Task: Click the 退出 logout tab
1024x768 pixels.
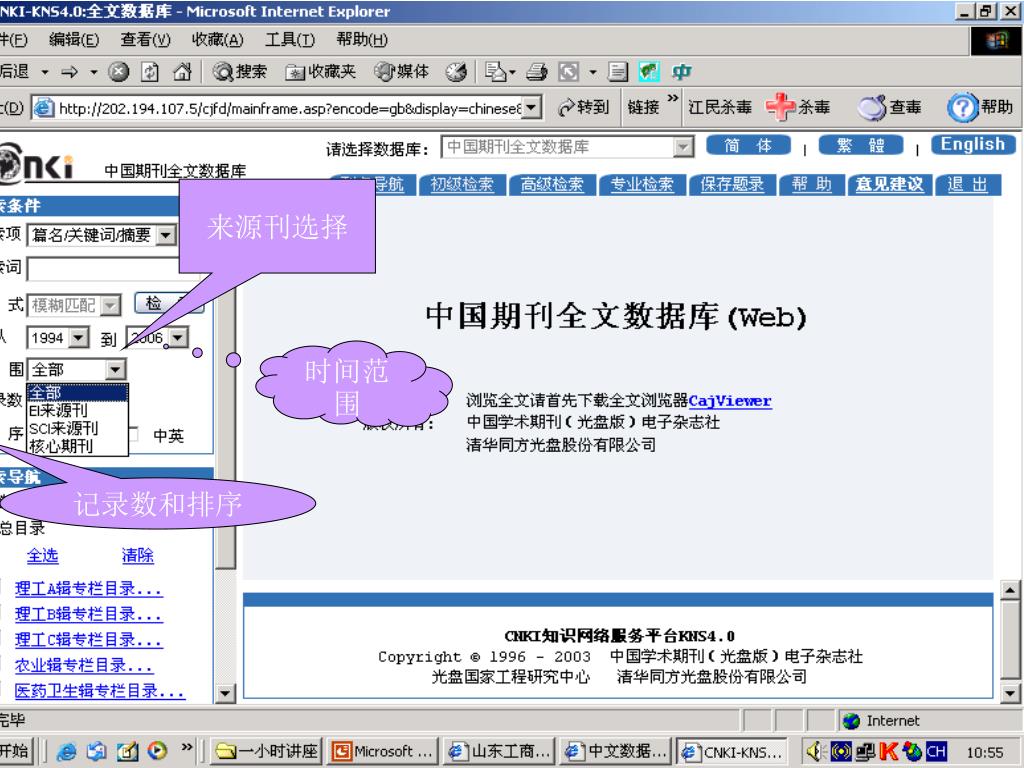Action: click(968, 185)
